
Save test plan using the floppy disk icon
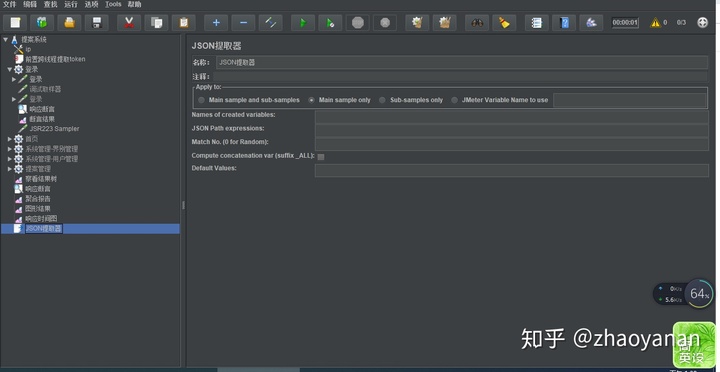tap(97, 23)
